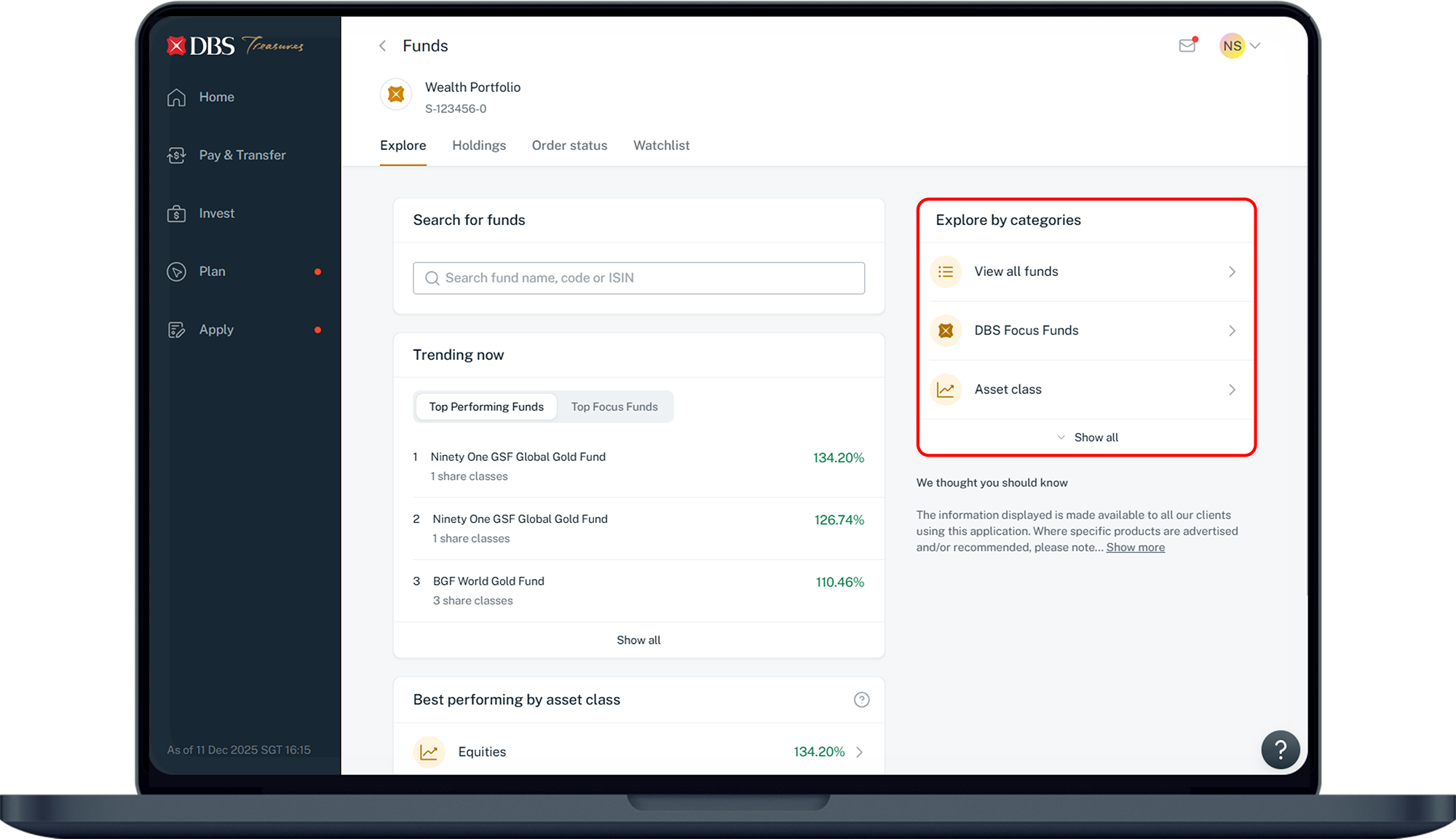Image resolution: width=1456 pixels, height=839 pixels.
Task: Click the Show more disclaimer link
Action: coord(1135,548)
